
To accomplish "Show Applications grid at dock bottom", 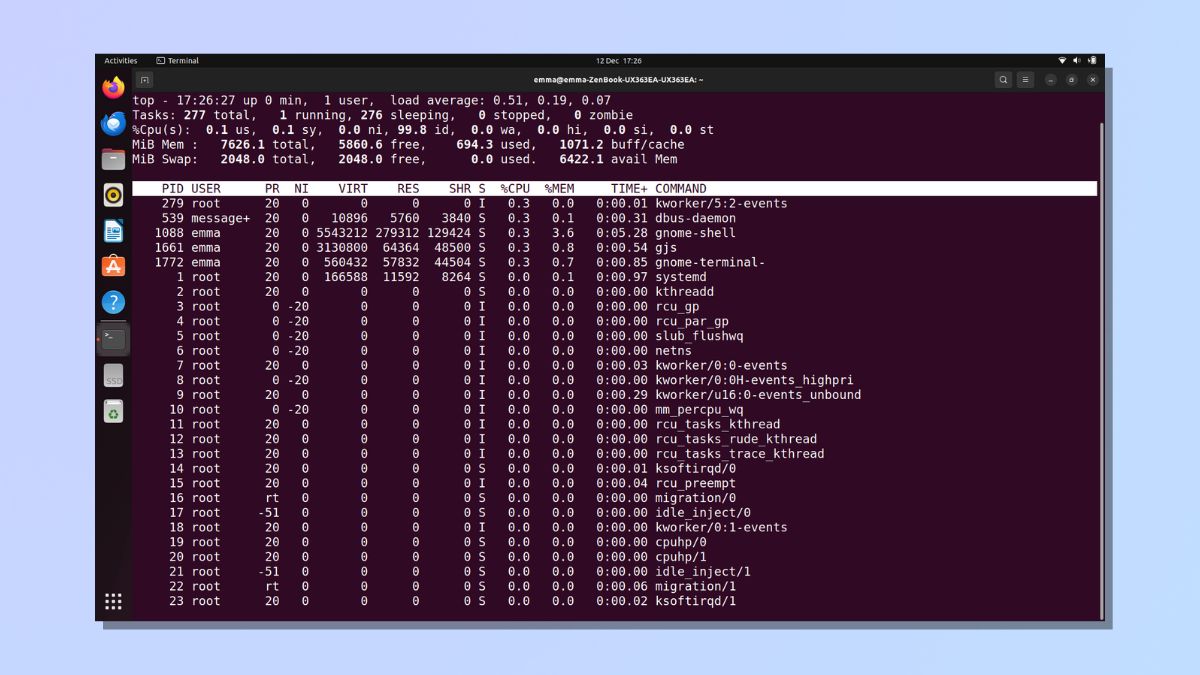I will click(114, 601).
